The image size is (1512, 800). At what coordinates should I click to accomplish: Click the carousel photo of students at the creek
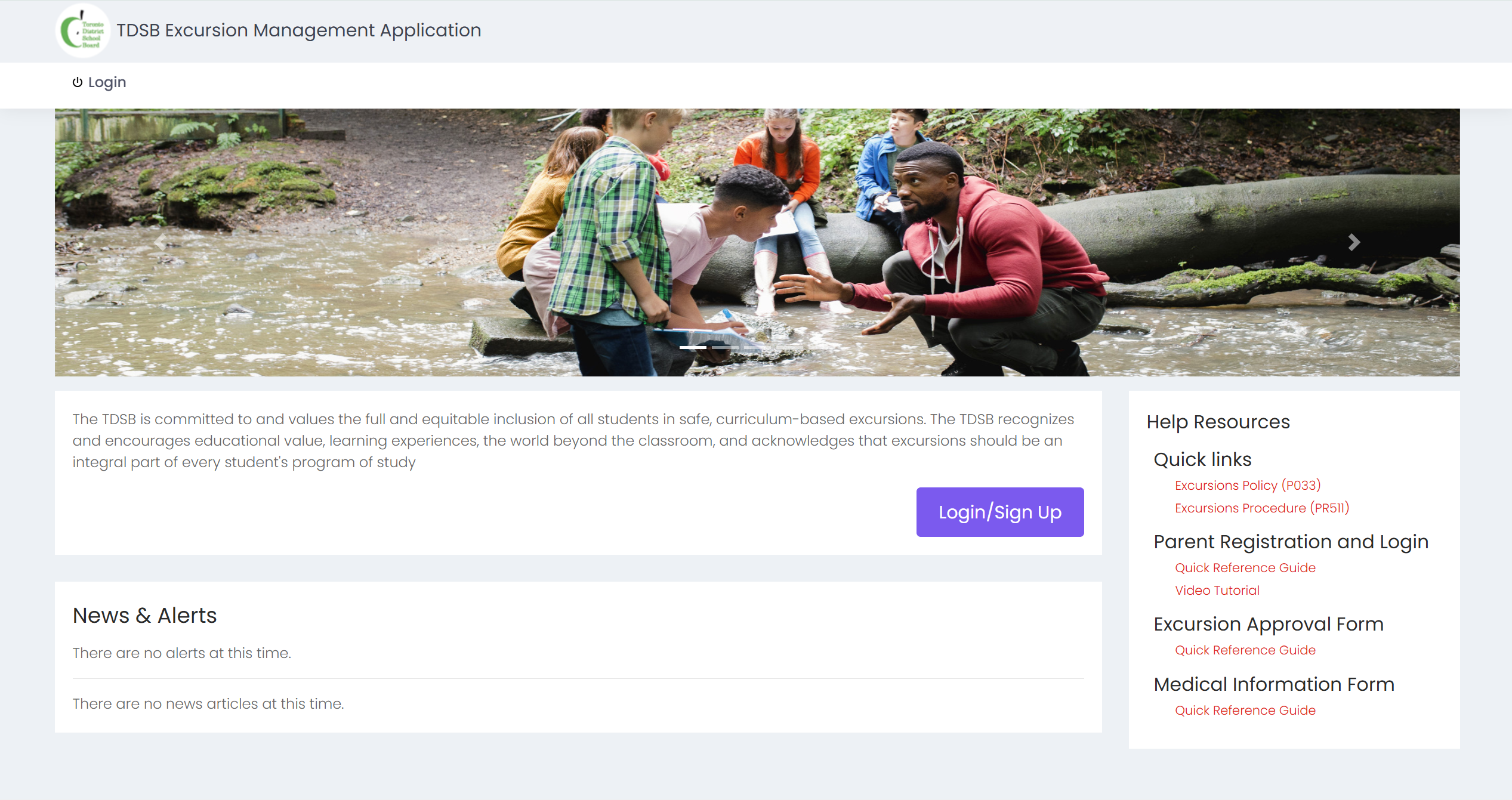(757, 242)
